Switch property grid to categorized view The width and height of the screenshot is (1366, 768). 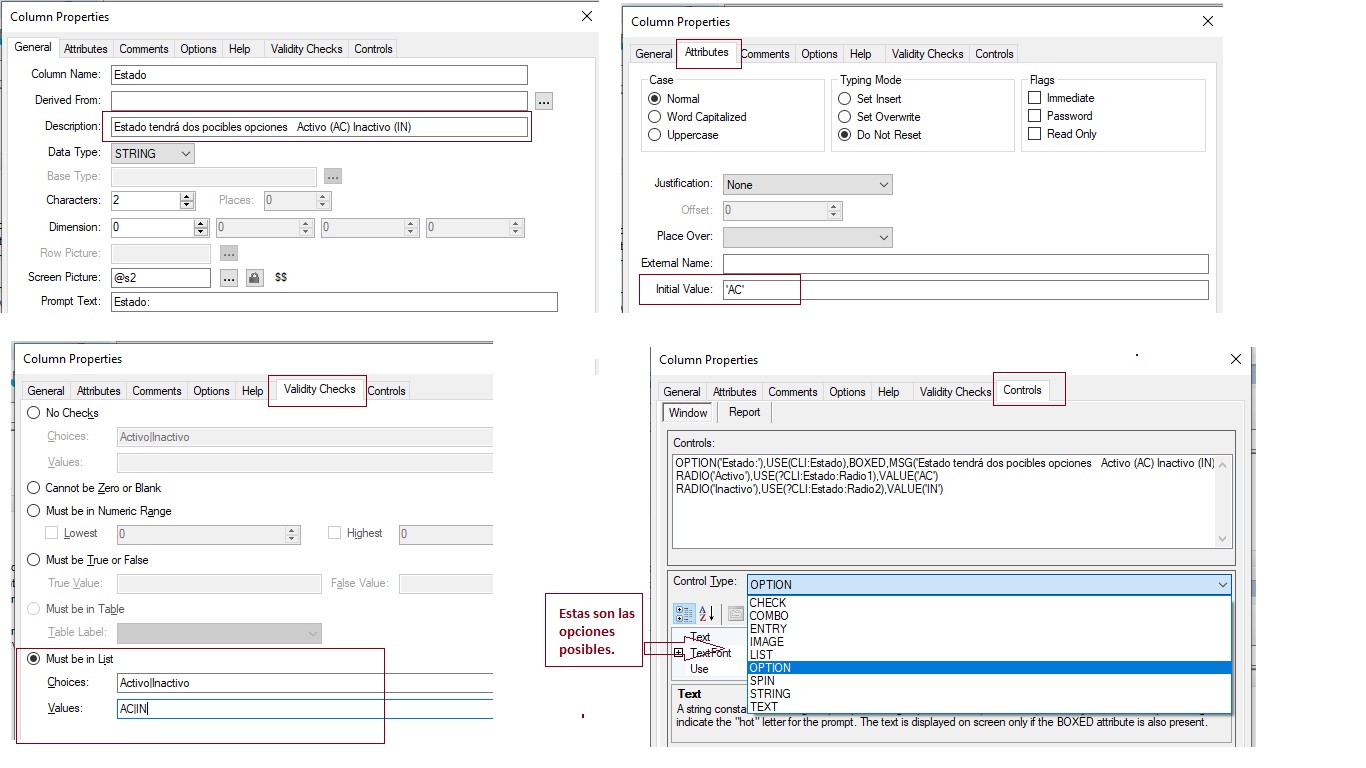tap(684, 613)
